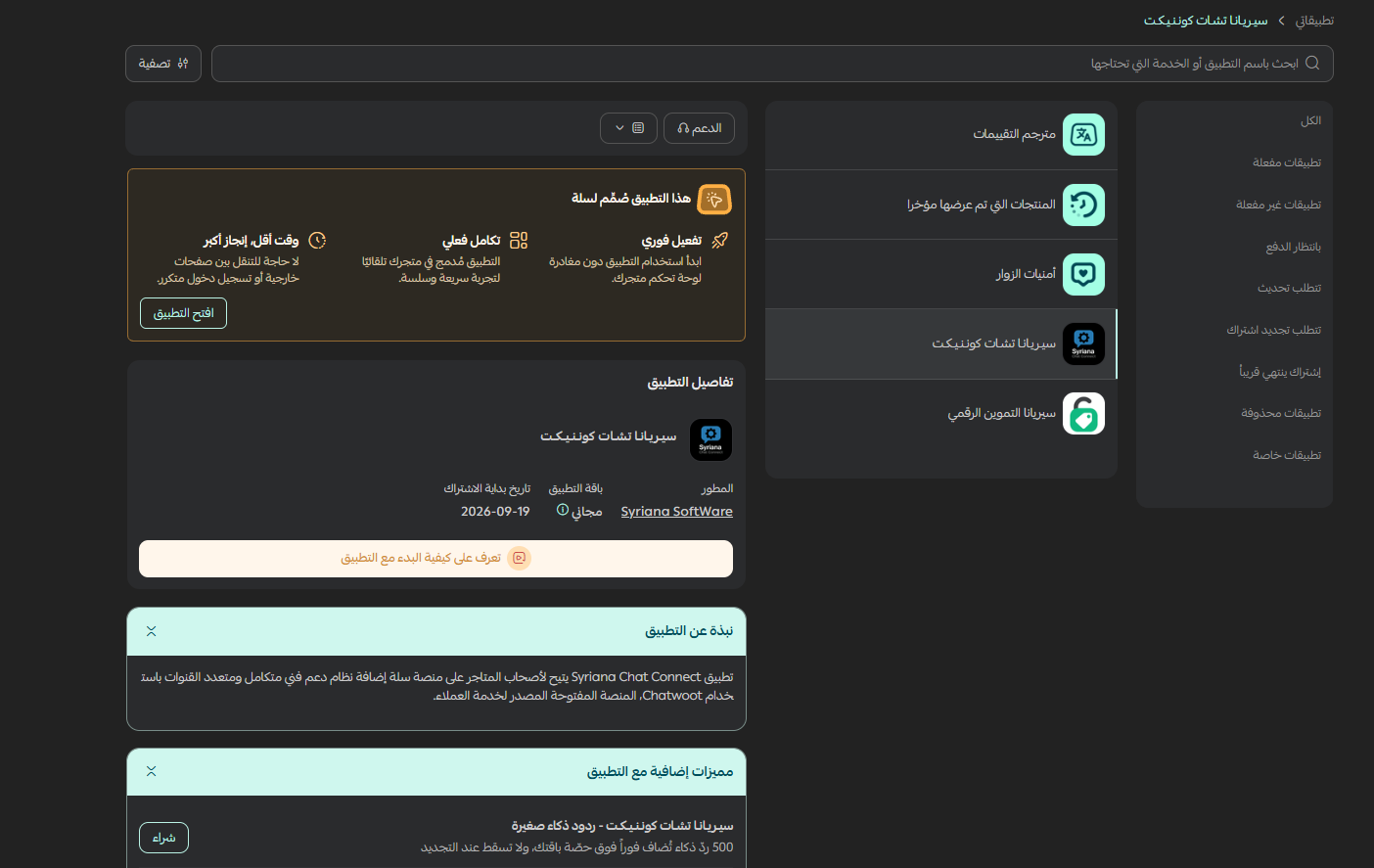
Task: Click the breadcrumb chevron separator
Action: 1281,21
